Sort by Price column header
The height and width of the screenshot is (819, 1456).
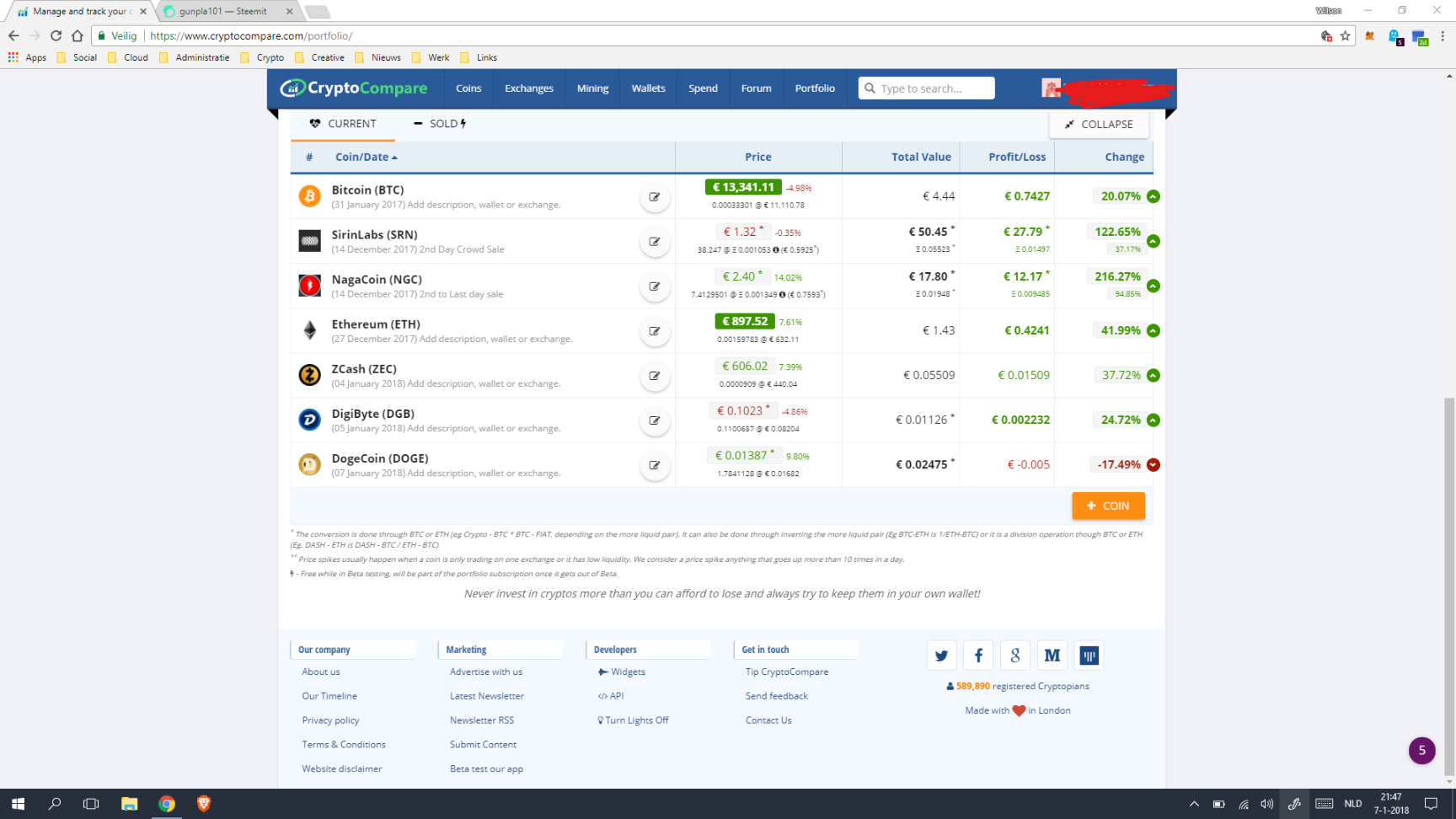click(x=757, y=157)
